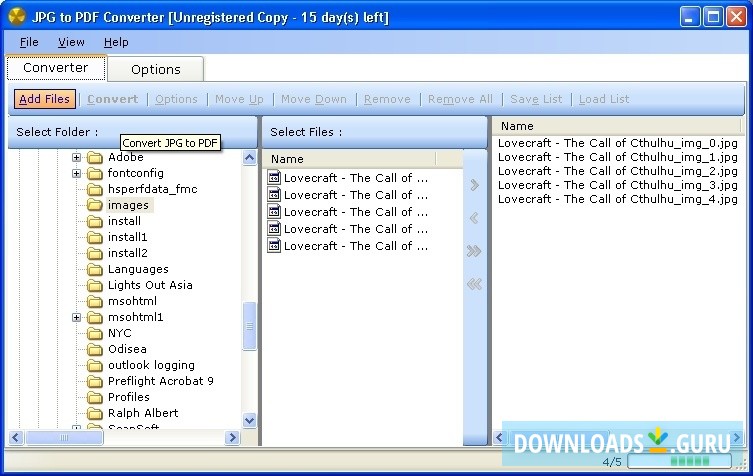The height and width of the screenshot is (476, 753).
Task: Click the images folder icon
Action: pyautogui.click(x=95, y=205)
